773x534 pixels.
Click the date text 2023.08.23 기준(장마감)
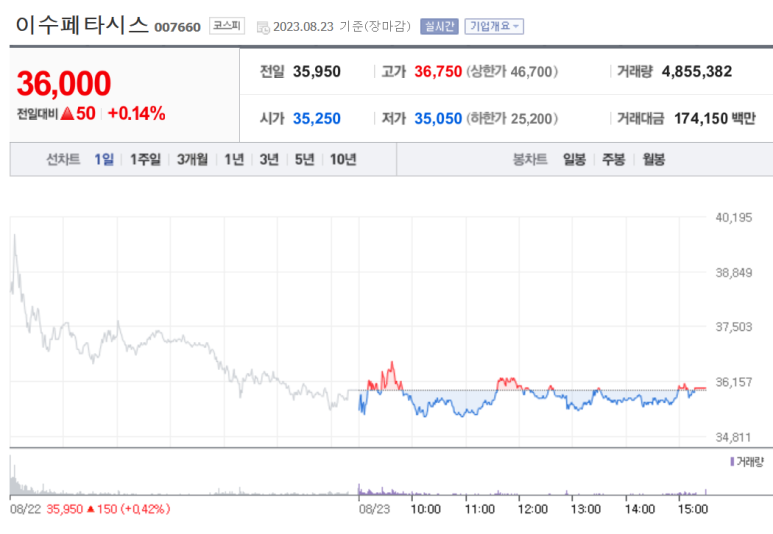342,26
